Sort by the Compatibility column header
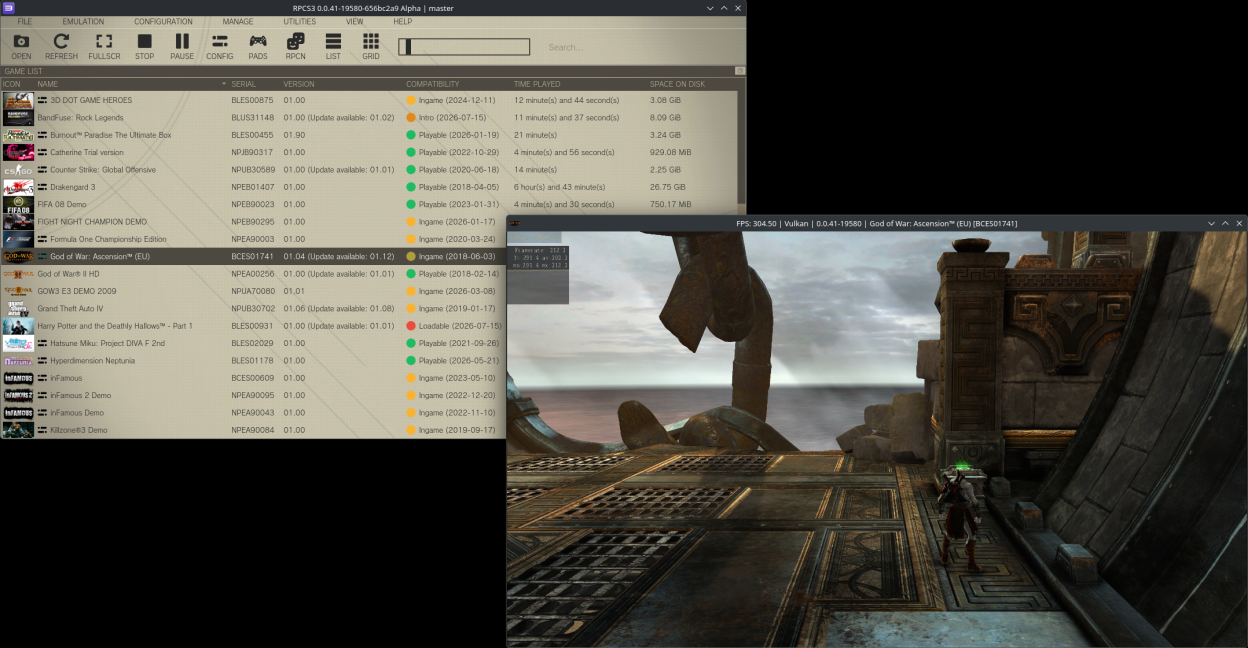The width and height of the screenshot is (1248, 648). (456, 84)
